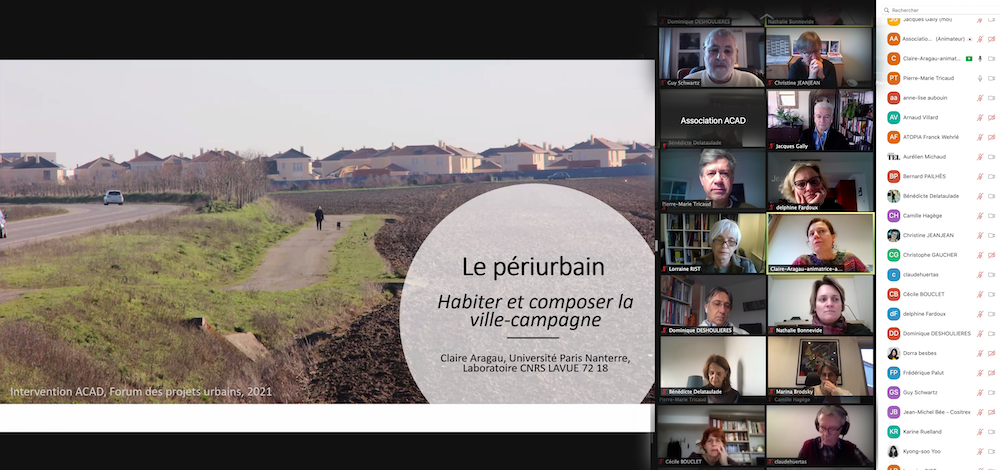
Task: Toggle the muted microphone for delphine Fardoux in list
Action: point(980,314)
